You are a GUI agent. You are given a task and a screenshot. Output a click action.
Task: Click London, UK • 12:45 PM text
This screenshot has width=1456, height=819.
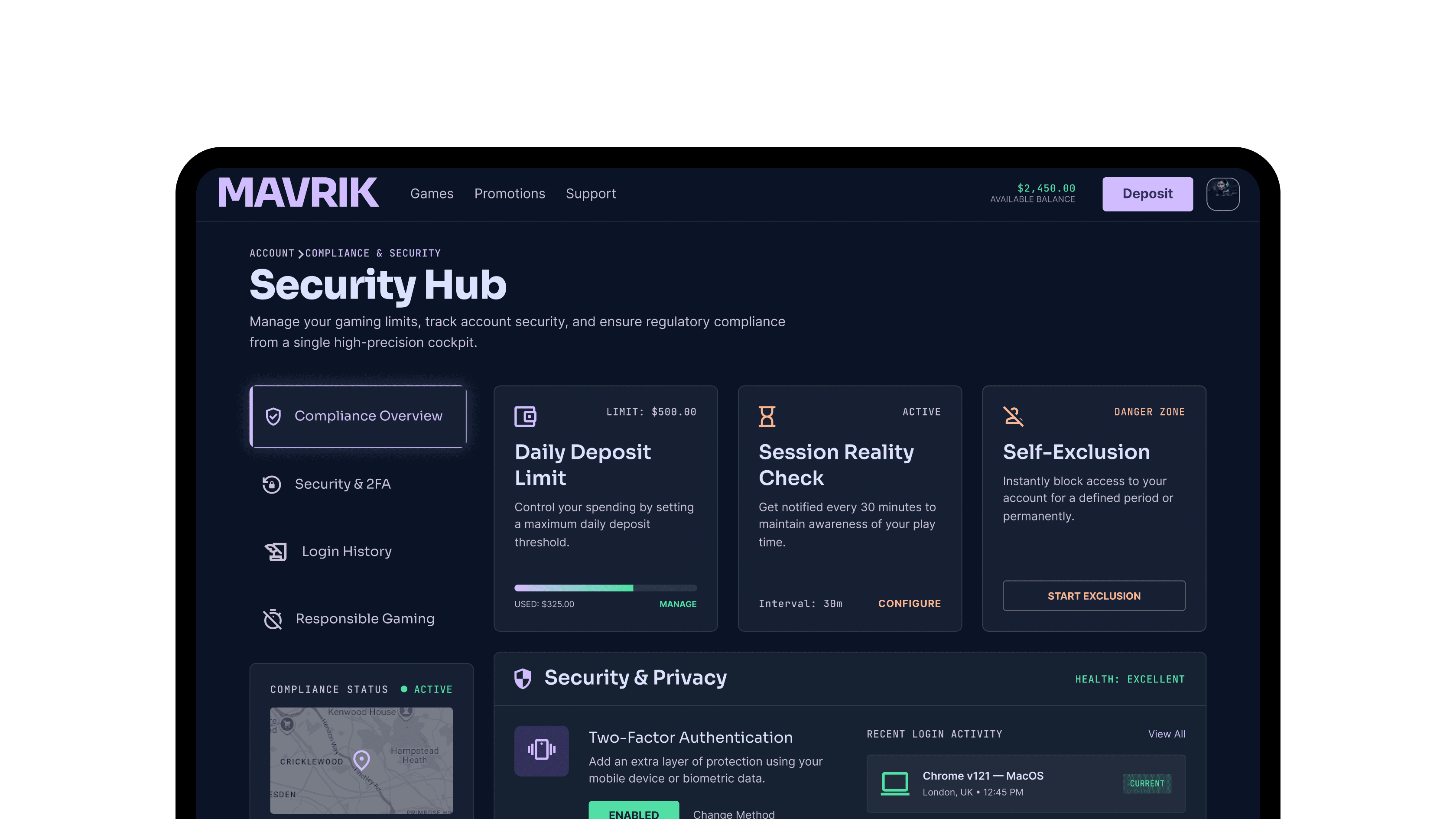(973, 793)
